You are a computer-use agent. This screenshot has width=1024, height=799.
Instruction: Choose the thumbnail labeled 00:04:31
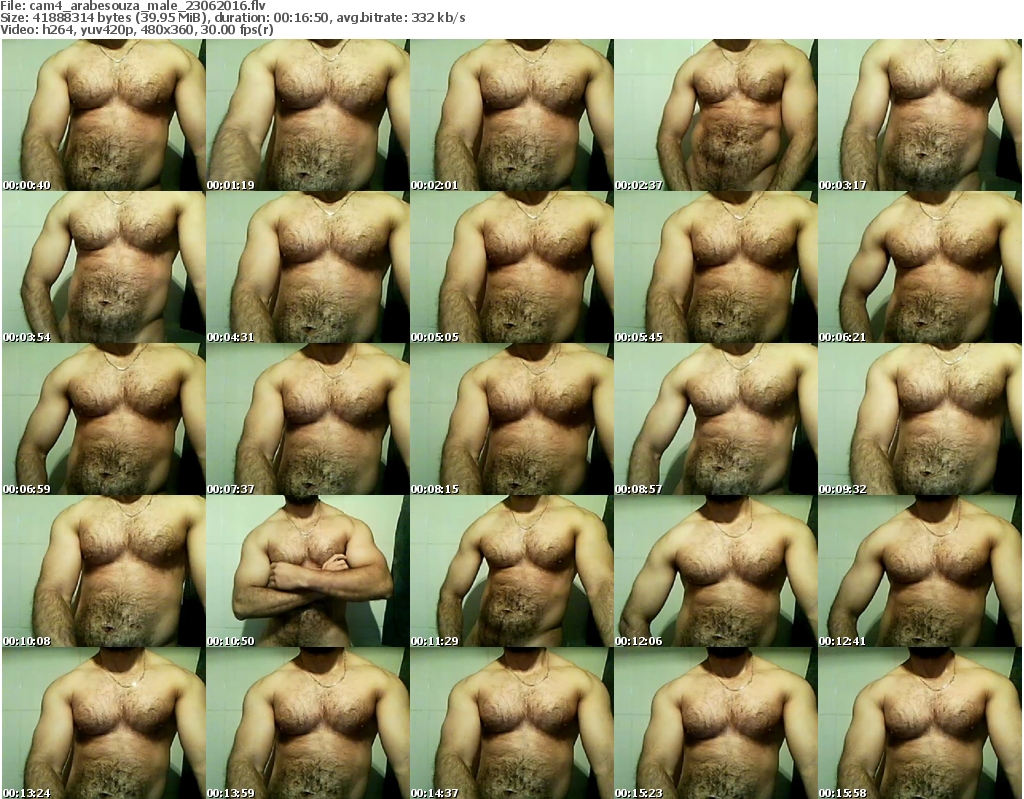coord(308,267)
